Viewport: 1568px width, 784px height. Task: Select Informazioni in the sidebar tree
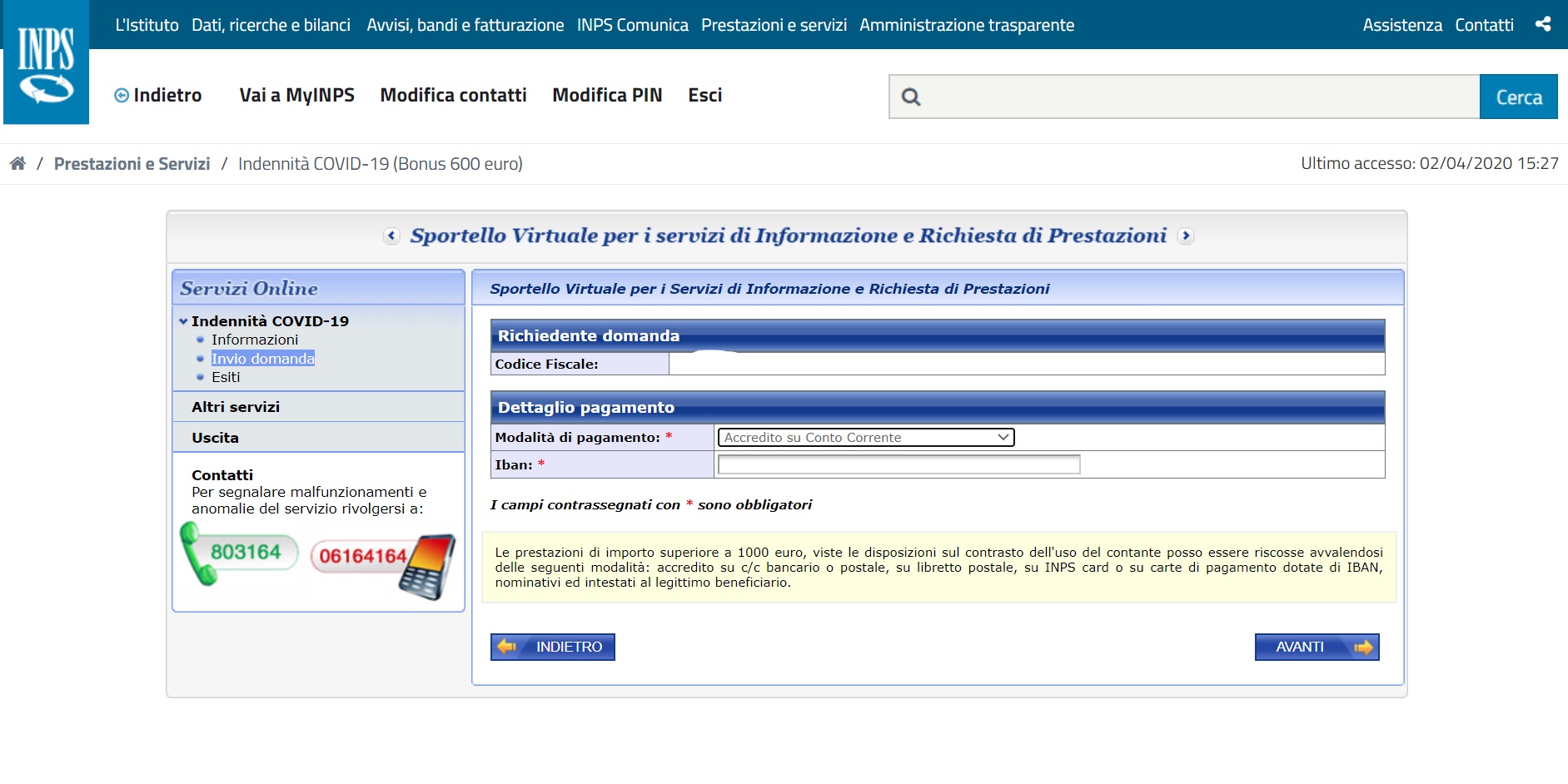point(255,340)
